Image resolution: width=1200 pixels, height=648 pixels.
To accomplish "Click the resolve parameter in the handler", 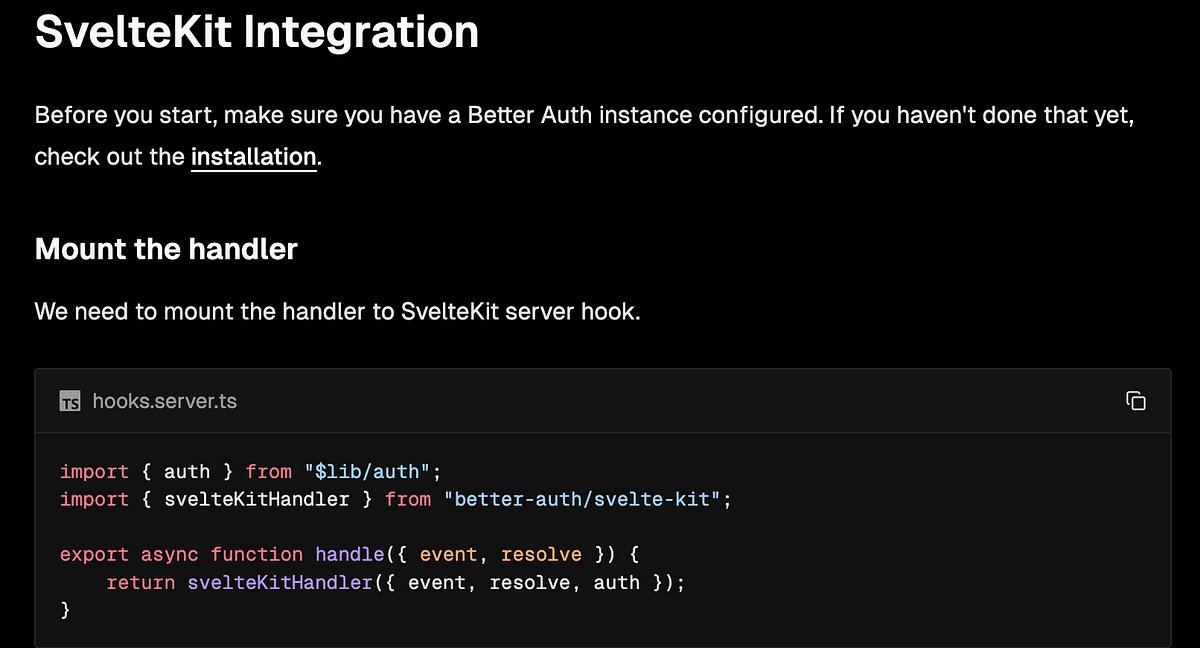I will [x=541, y=554].
